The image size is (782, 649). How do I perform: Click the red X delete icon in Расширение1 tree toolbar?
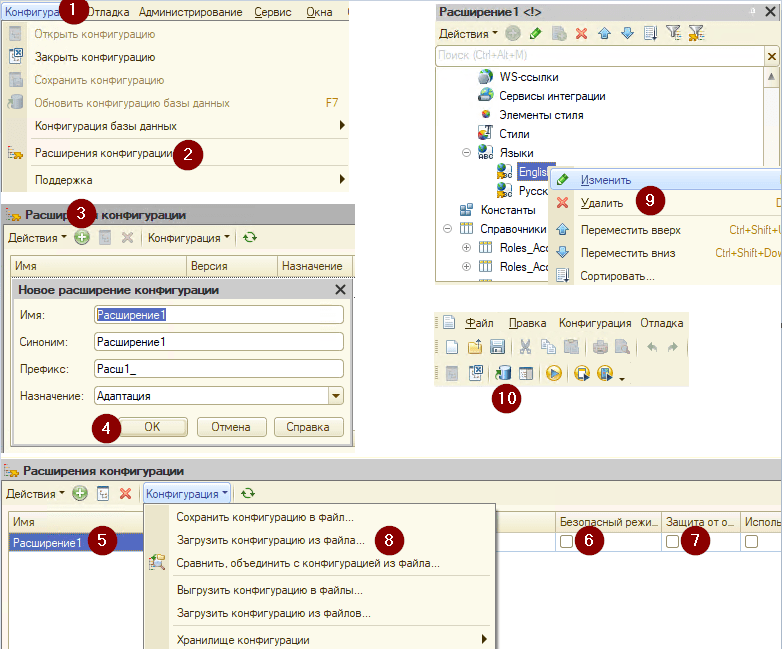[x=582, y=33]
